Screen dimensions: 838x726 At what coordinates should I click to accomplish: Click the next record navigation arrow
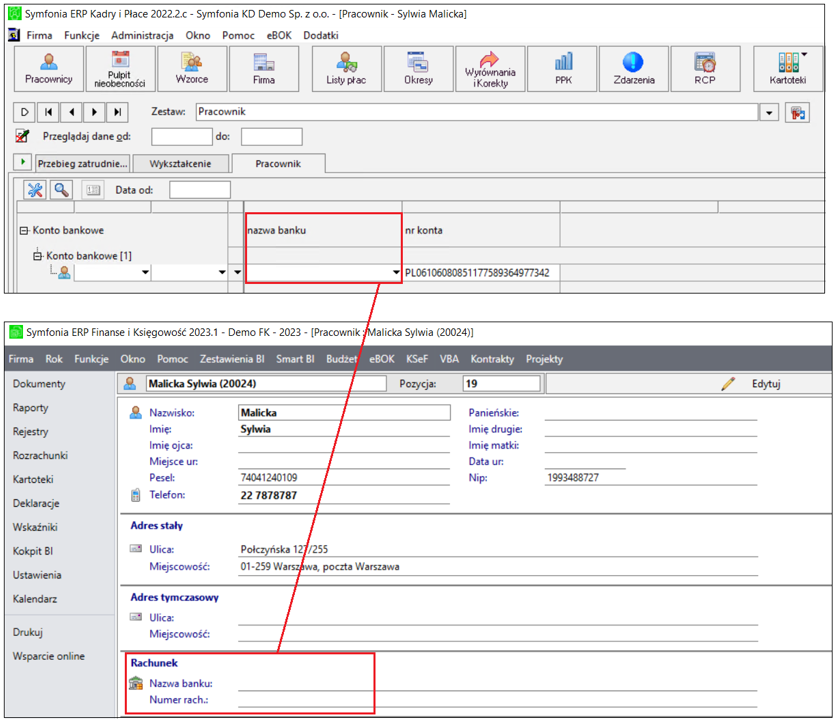(x=94, y=112)
